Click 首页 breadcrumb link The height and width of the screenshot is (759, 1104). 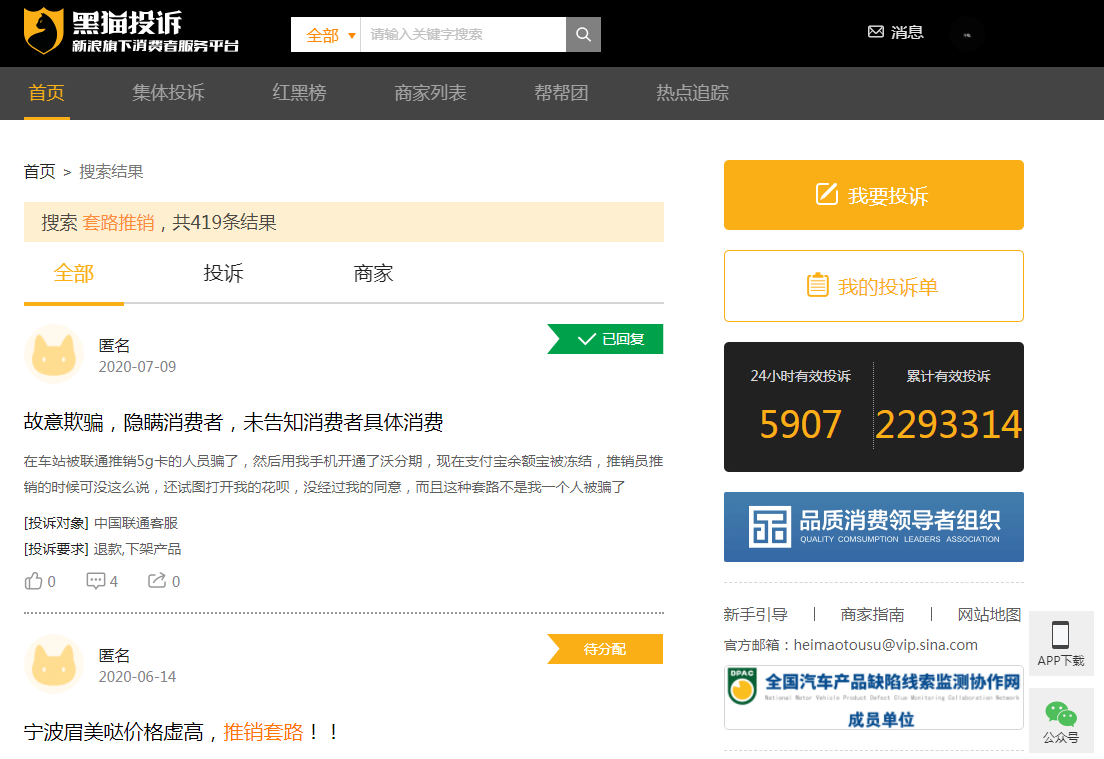(x=39, y=172)
